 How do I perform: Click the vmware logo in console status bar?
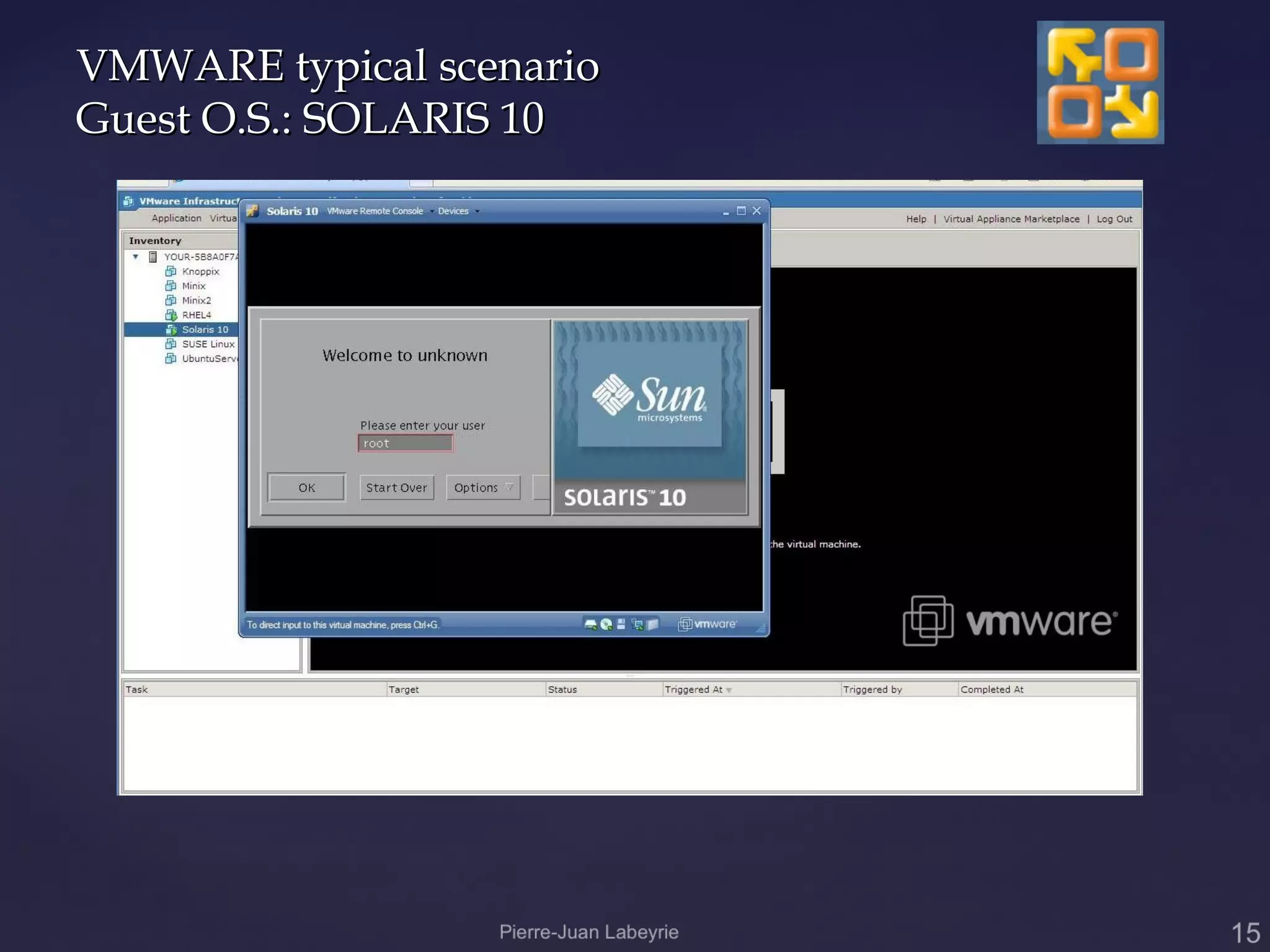708,624
